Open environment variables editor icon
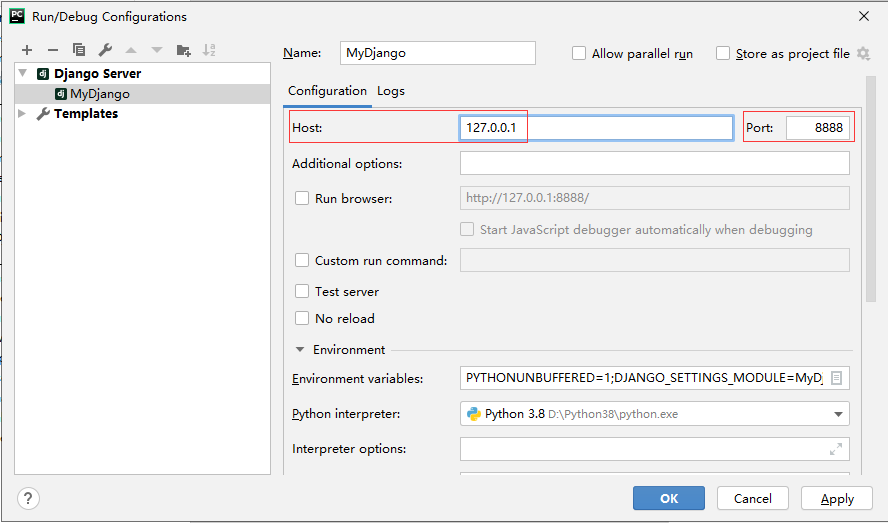 pos(836,378)
